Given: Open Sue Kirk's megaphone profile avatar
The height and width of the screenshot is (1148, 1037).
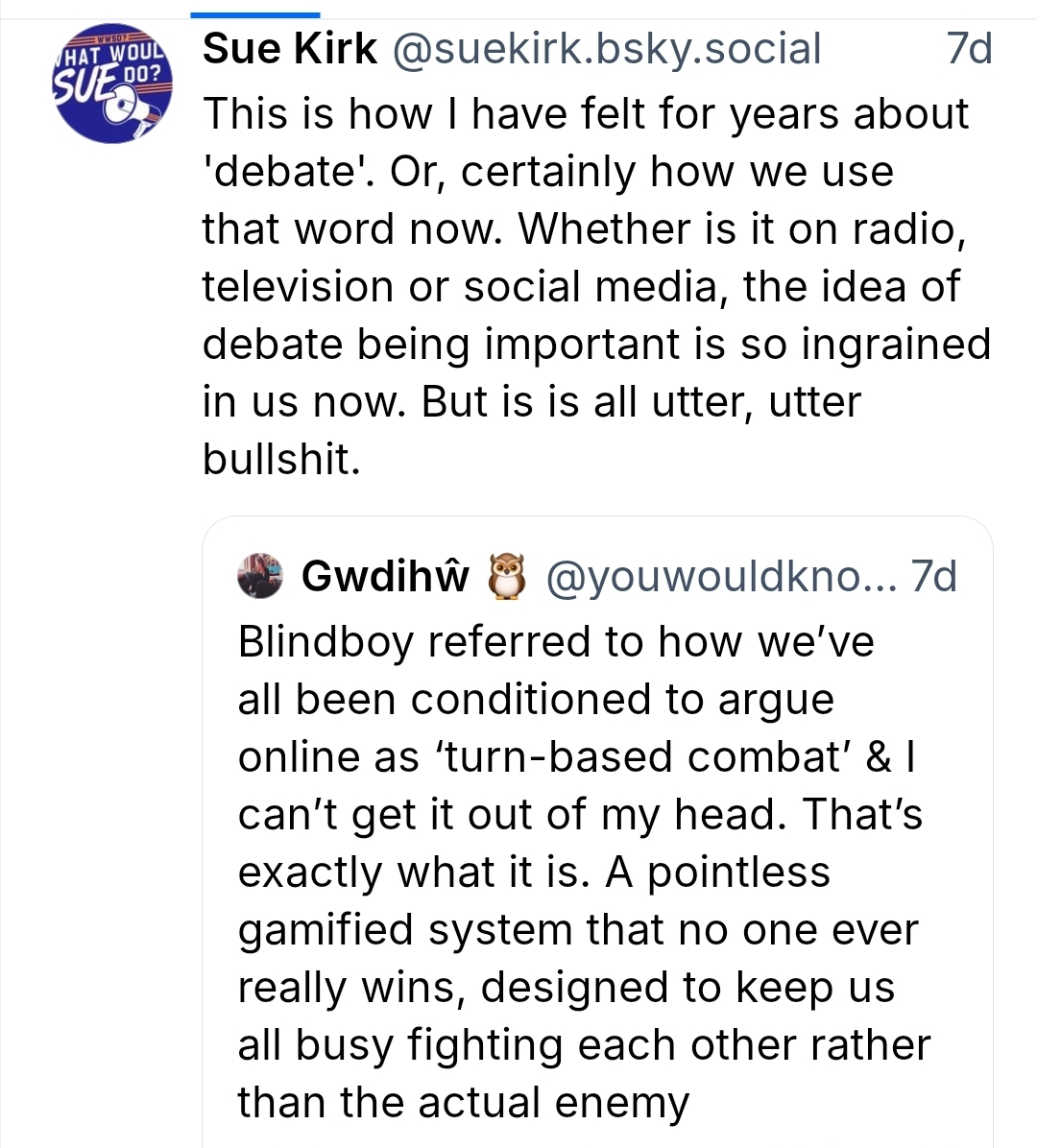Looking at the screenshot, I should (x=113, y=85).
